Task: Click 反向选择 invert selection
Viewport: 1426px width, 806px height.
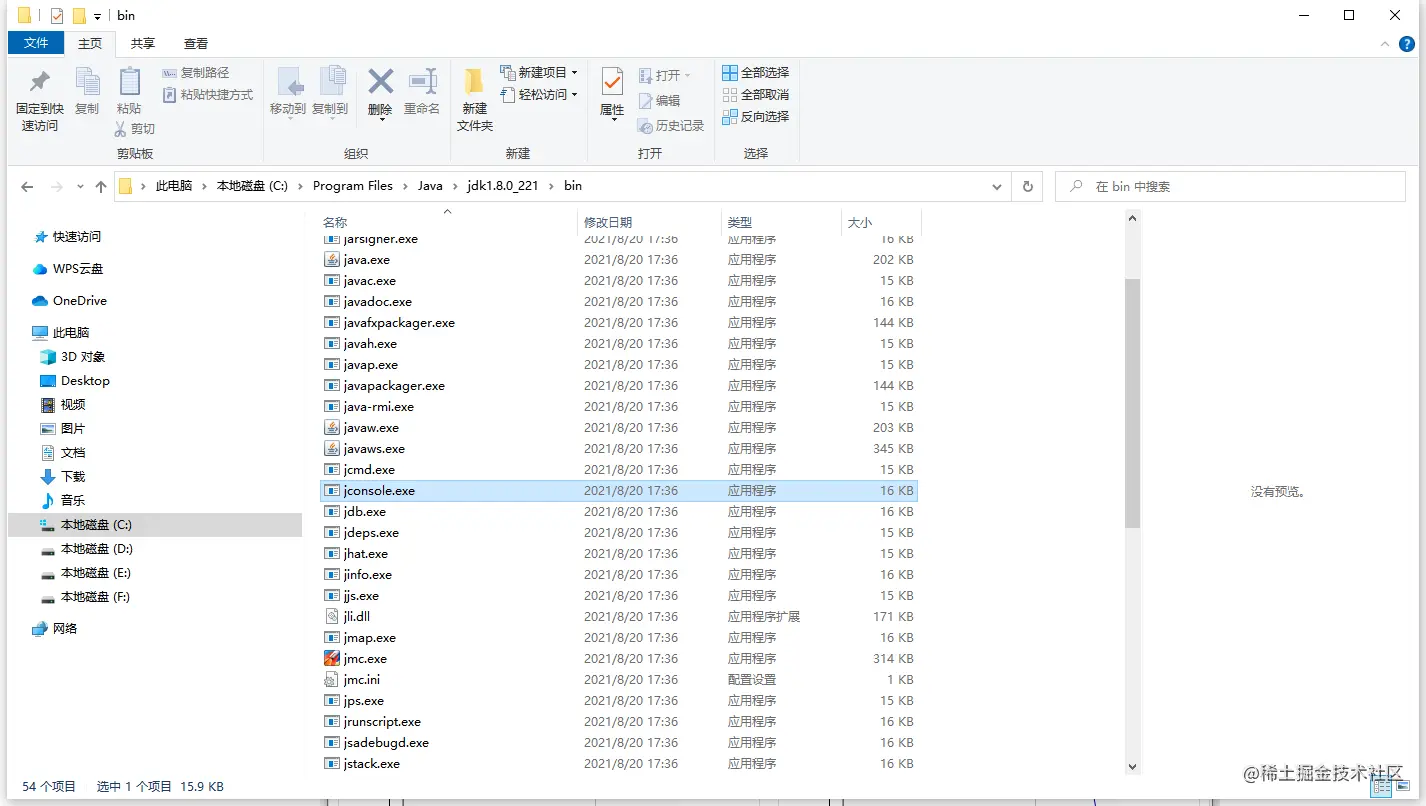Action: (x=756, y=117)
